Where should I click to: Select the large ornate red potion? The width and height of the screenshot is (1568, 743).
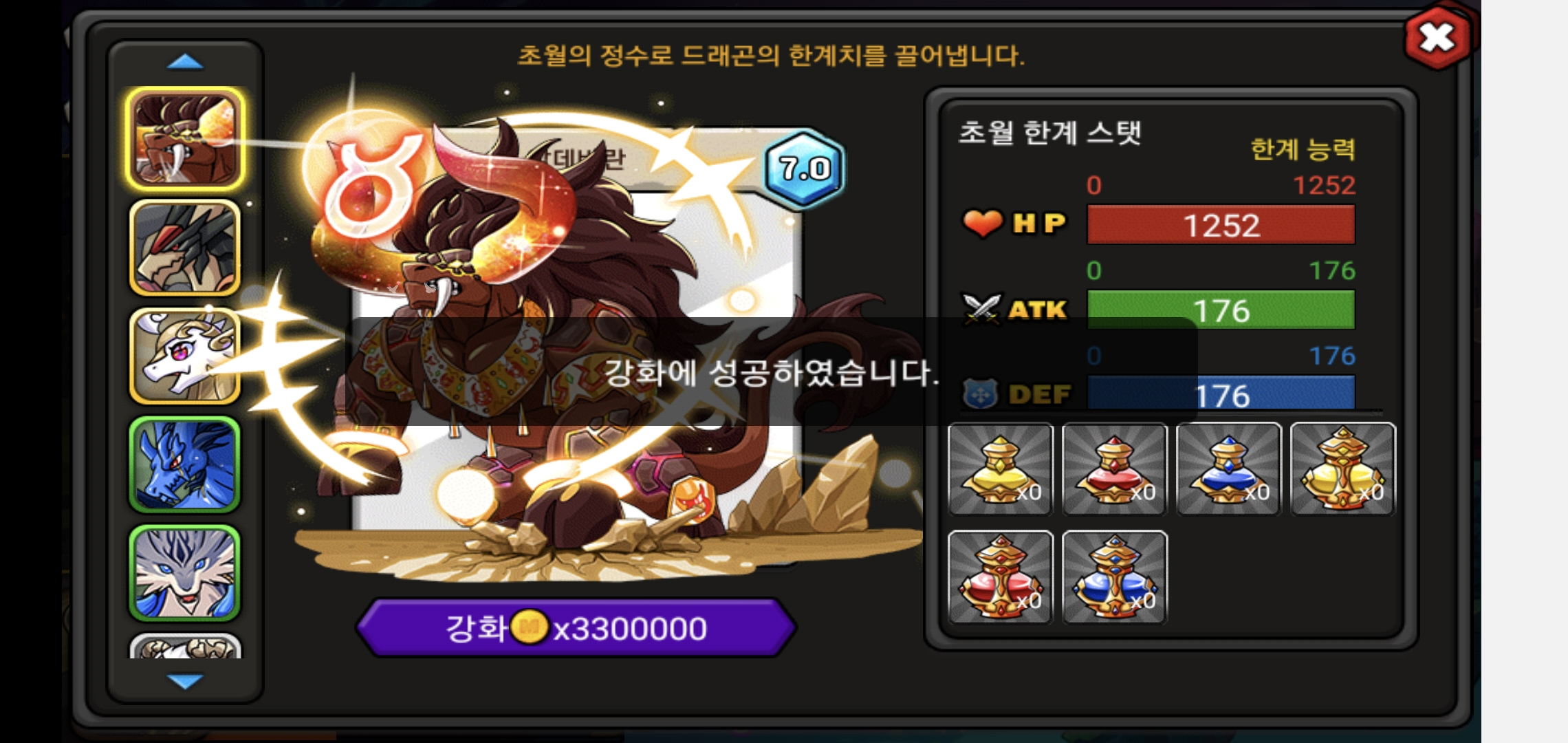(1001, 577)
